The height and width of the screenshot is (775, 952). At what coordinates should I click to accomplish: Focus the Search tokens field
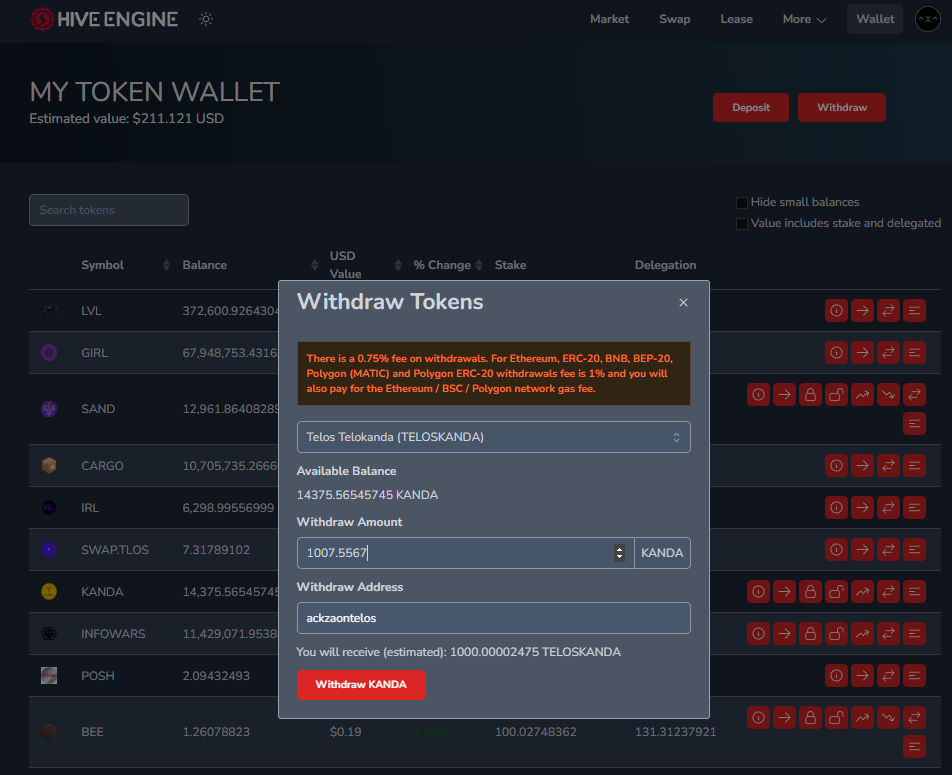click(x=109, y=210)
